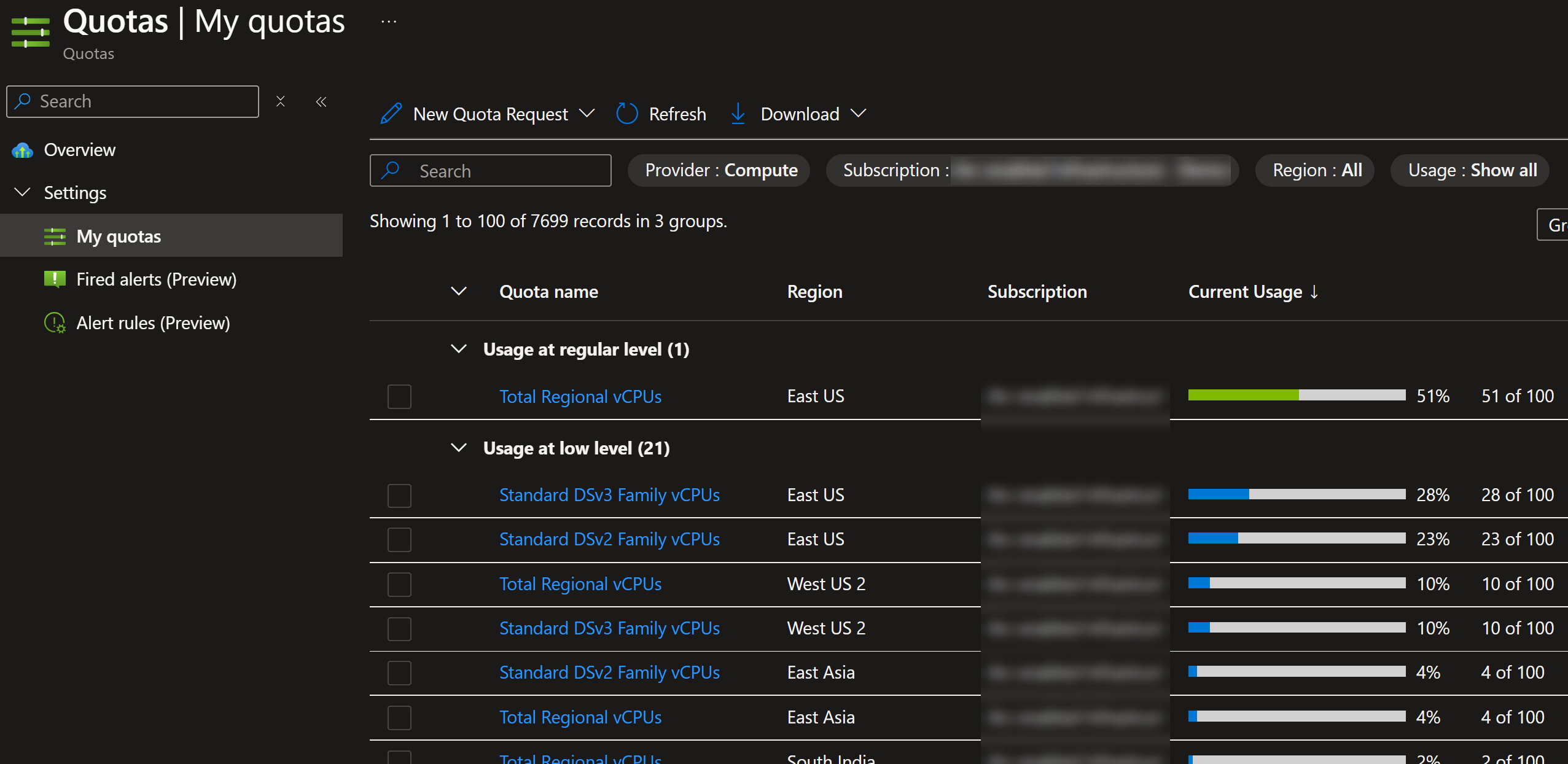Image resolution: width=1568 pixels, height=764 pixels.
Task: Sort by Quota name column
Action: pyautogui.click(x=548, y=292)
